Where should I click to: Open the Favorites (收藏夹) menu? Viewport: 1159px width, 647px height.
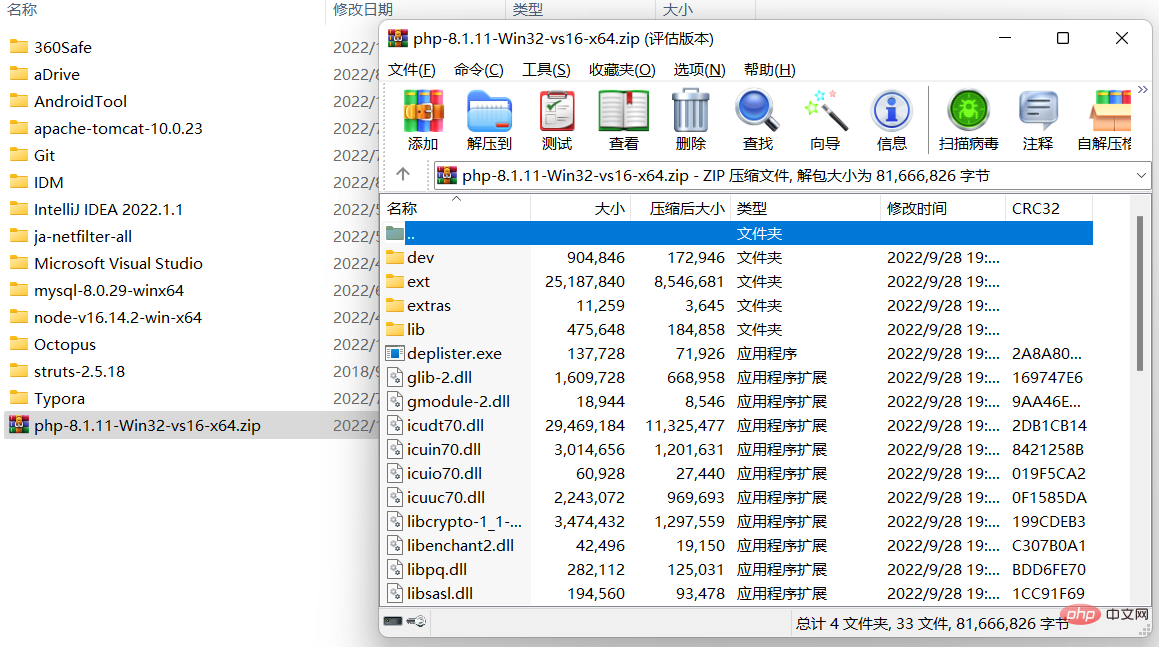tap(622, 70)
